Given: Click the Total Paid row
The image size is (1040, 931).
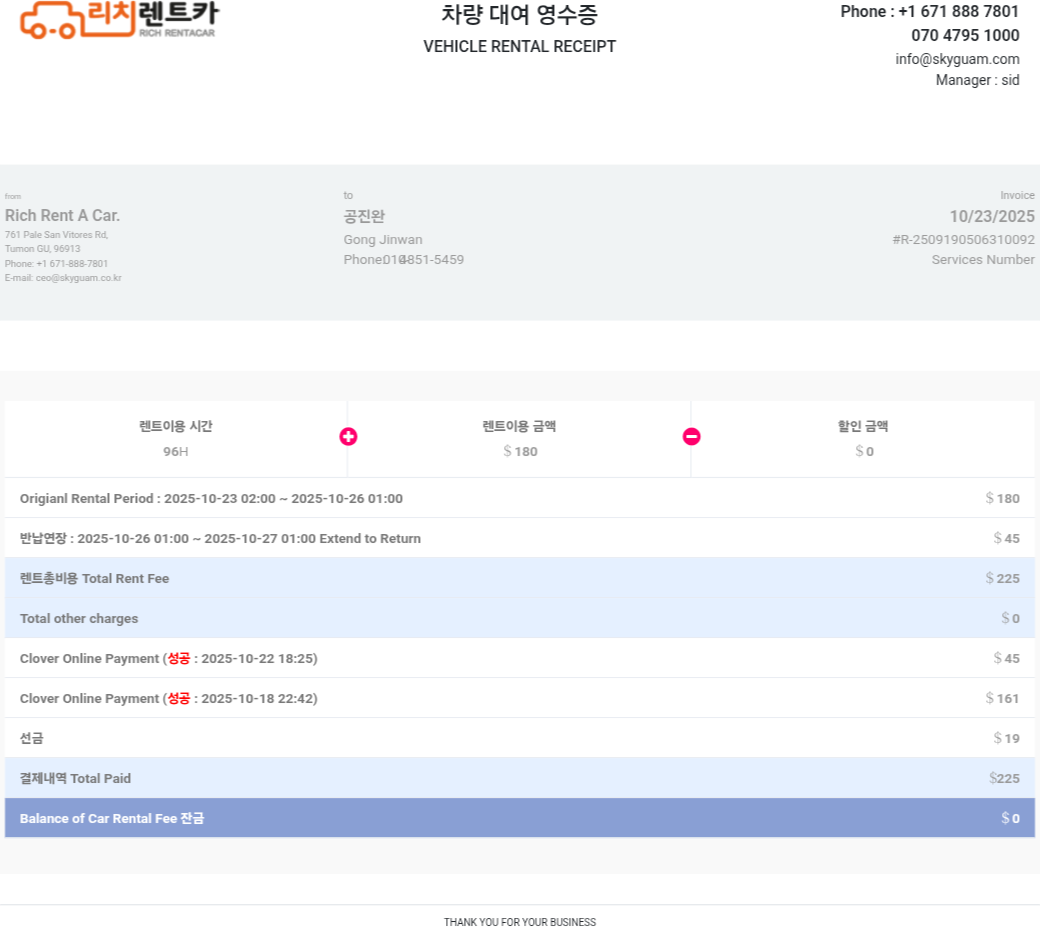Looking at the screenshot, I should click(x=75, y=778).
